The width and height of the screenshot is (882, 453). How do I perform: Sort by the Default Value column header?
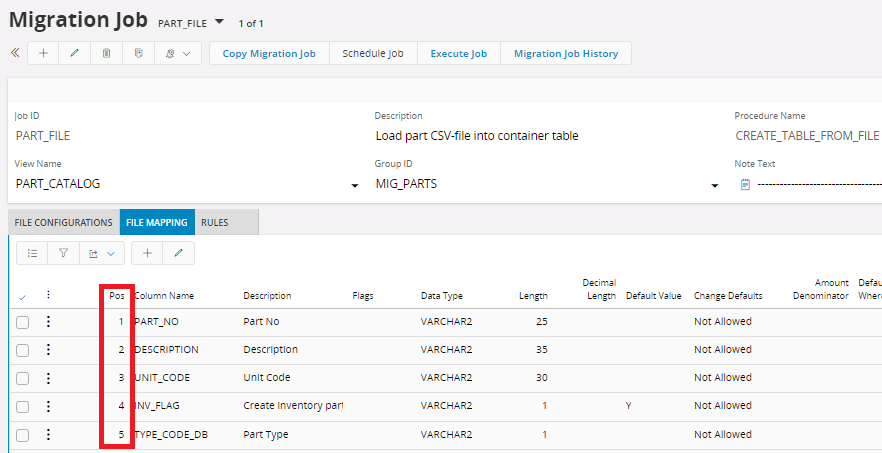coord(654,295)
